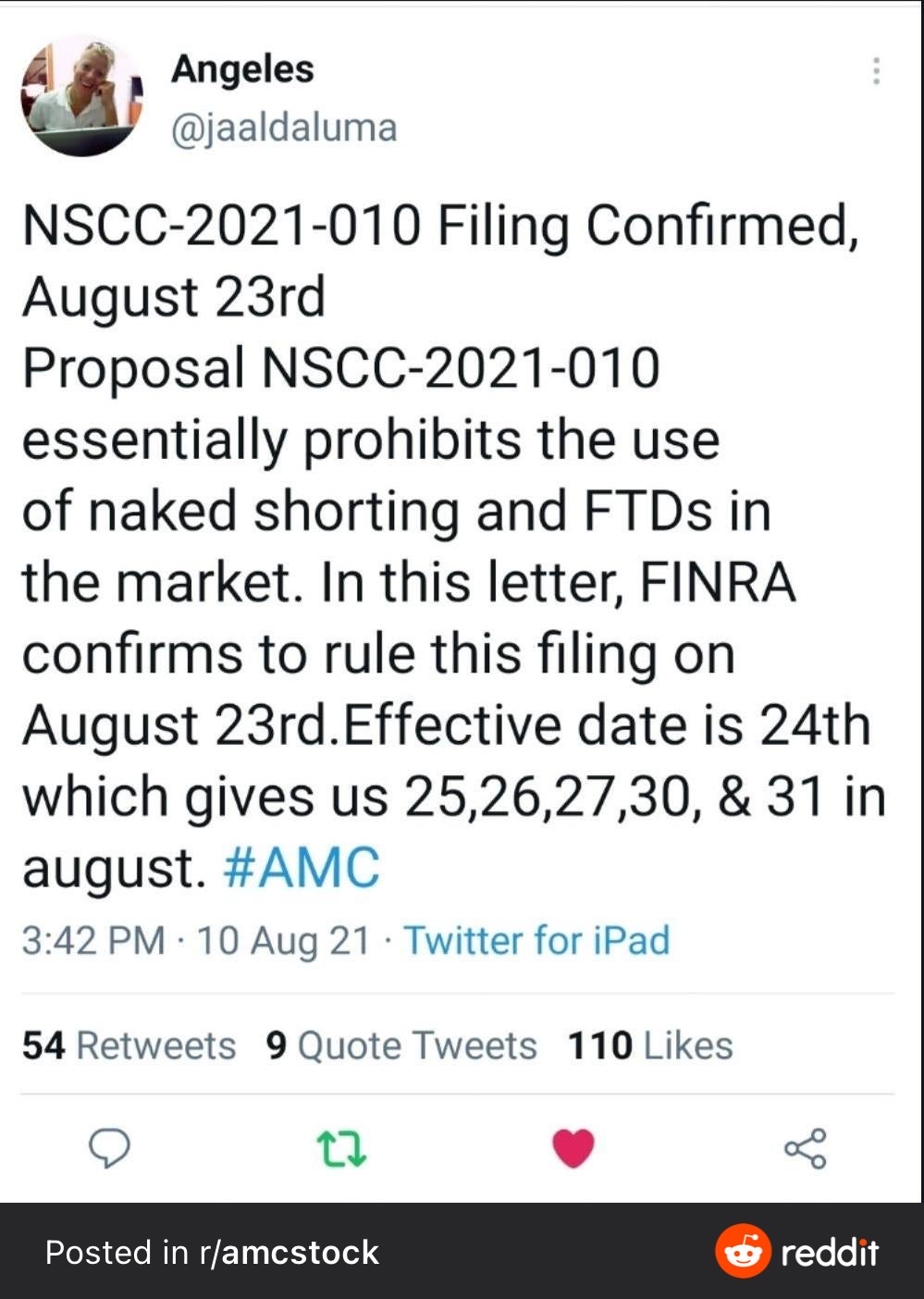Tap the reply speech bubble icon

(x=109, y=1149)
